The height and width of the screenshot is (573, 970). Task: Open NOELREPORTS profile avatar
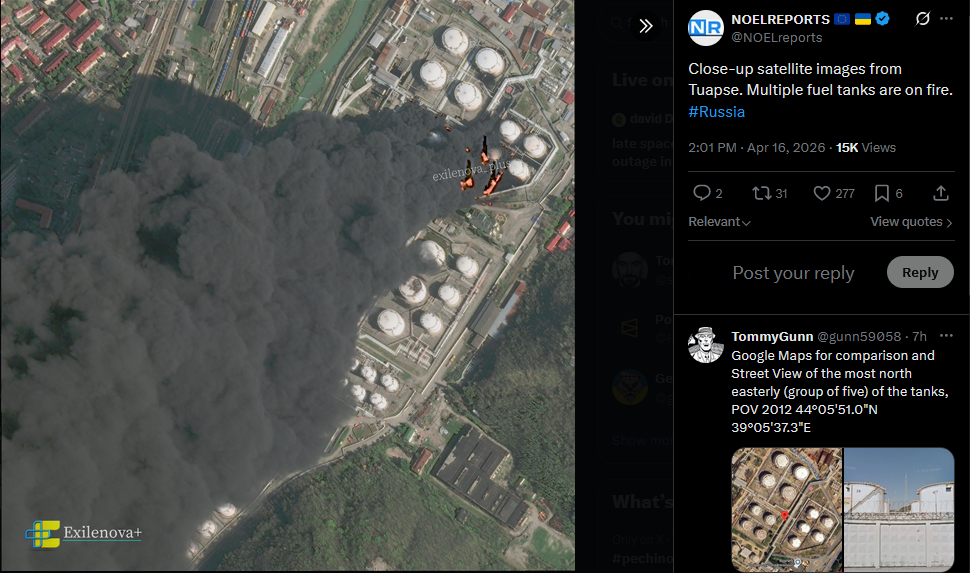point(706,28)
